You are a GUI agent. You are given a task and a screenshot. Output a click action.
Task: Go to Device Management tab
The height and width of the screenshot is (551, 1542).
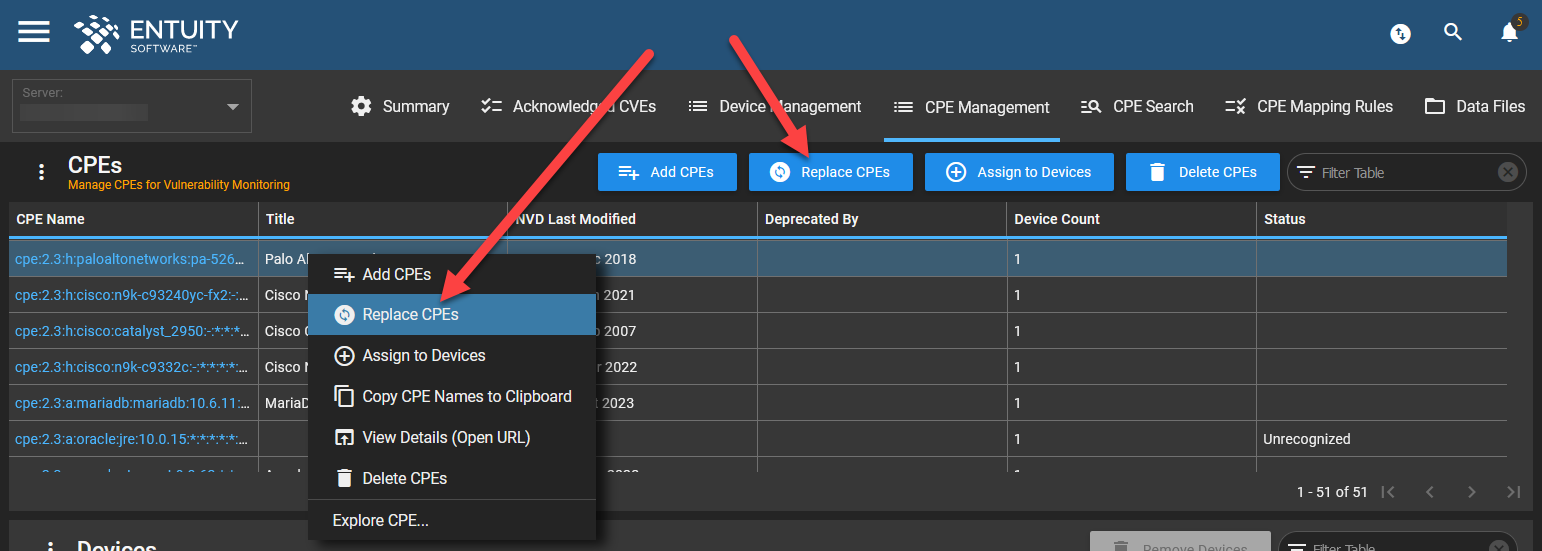point(775,106)
